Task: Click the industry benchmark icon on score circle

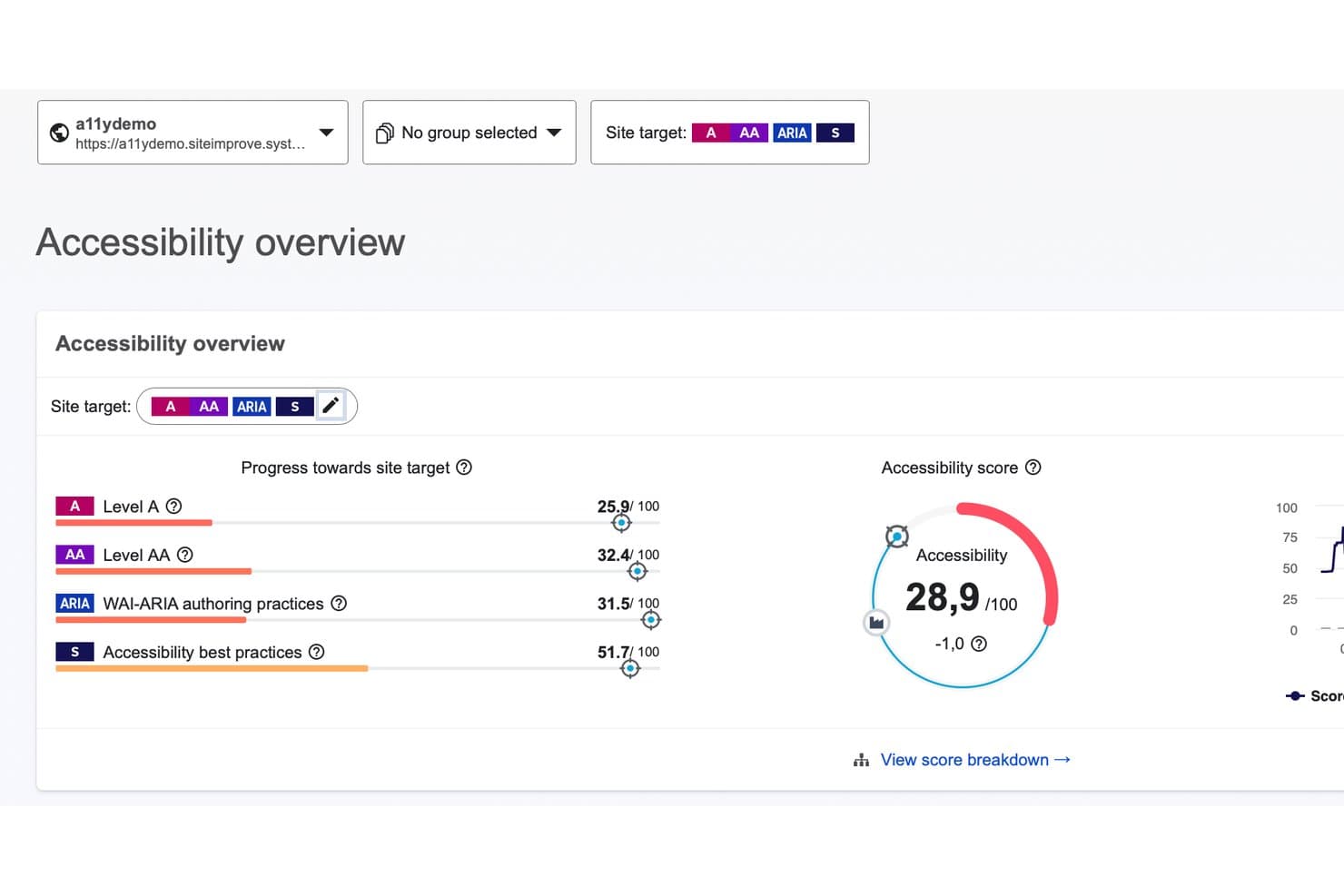Action: point(876,623)
